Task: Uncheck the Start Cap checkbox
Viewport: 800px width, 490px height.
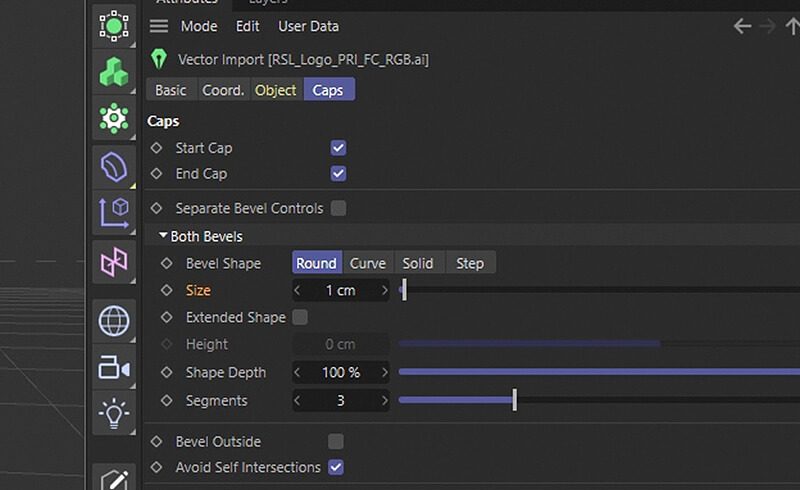Action: 338,148
